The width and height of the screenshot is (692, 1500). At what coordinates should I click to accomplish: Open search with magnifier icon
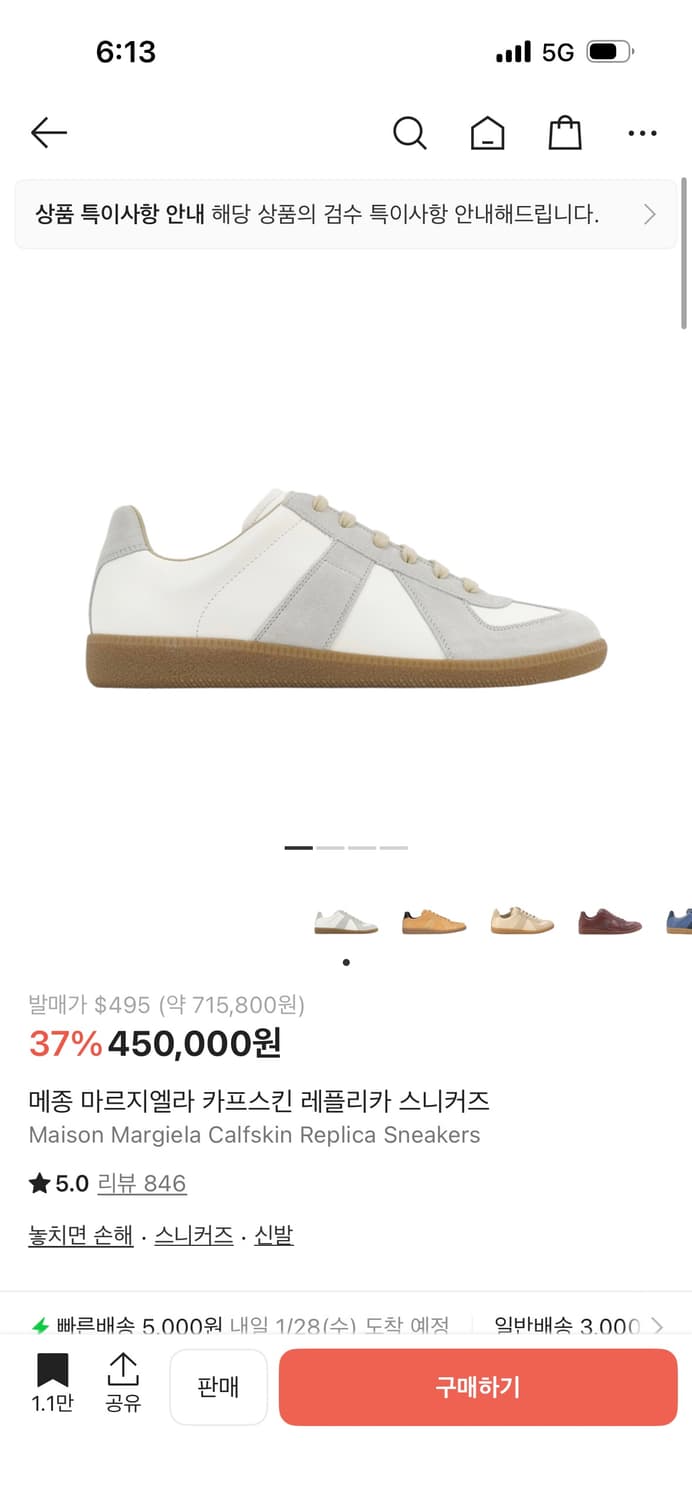tap(409, 132)
